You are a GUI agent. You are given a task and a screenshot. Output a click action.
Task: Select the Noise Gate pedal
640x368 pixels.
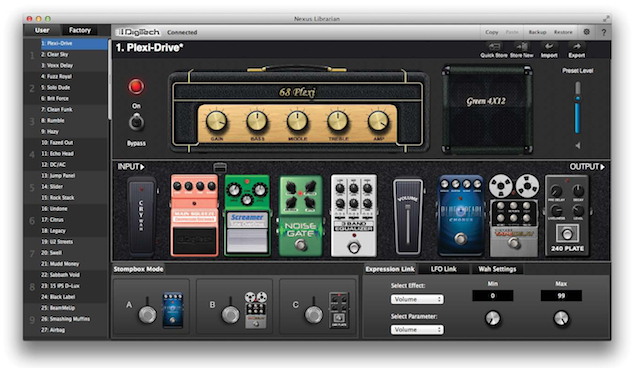click(x=300, y=216)
